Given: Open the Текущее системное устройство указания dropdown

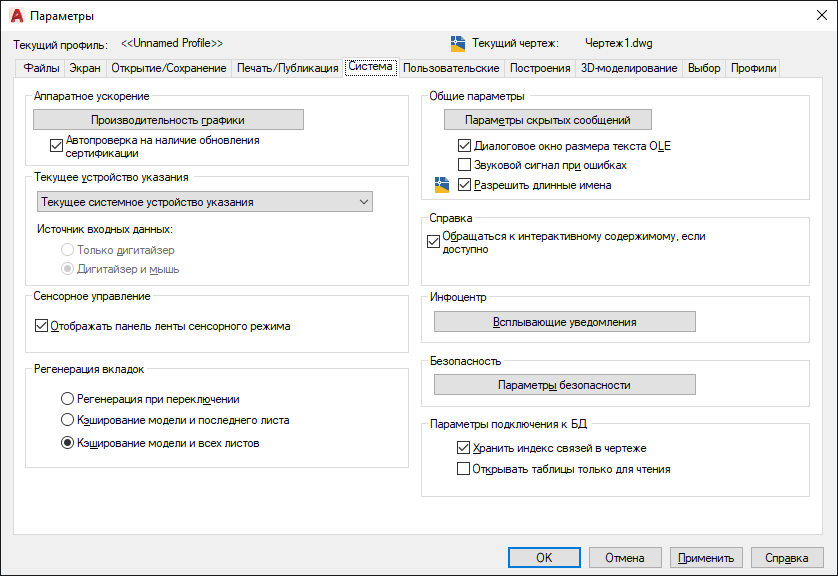Looking at the screenshot, I should [205, 202].
